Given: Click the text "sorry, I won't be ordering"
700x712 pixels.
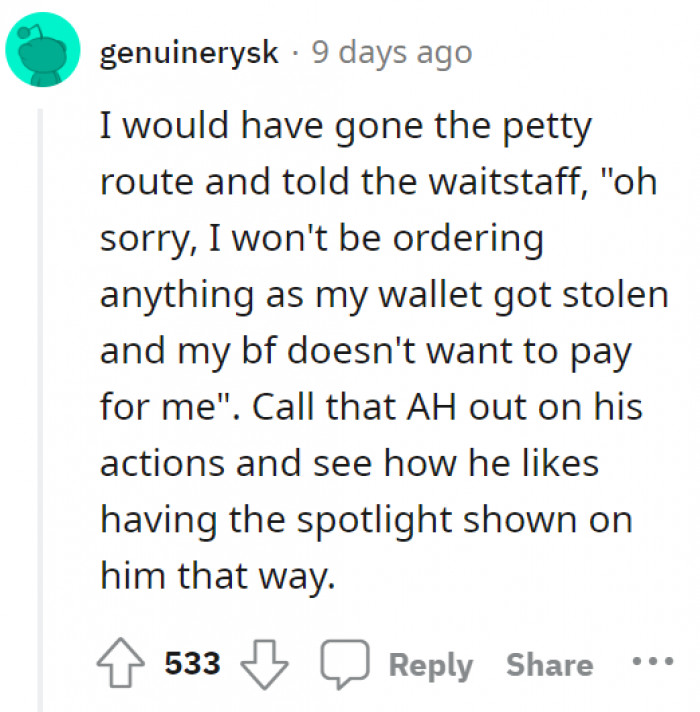Looking at the screenshot, I should (320, 240).
